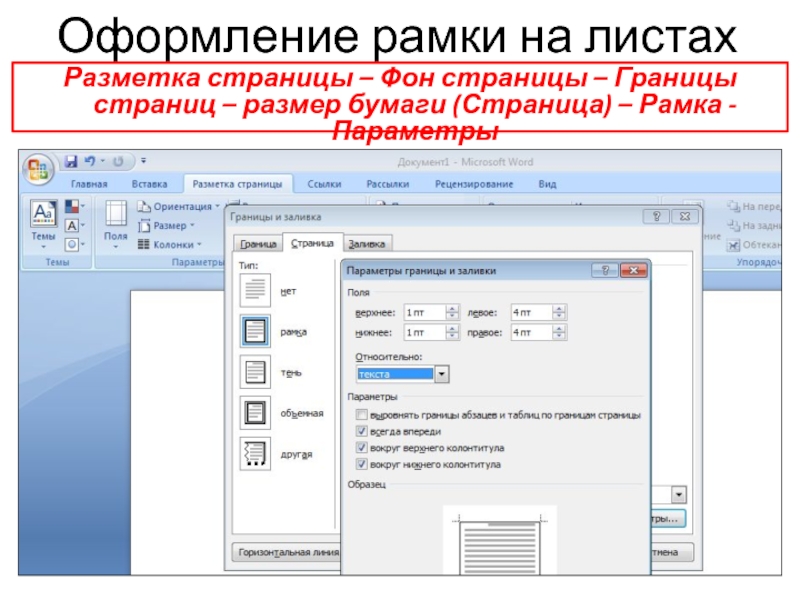The image size is (800, 600).
Task: Open the Относительно dropdown arrow
Action: [x=442, y=374]
